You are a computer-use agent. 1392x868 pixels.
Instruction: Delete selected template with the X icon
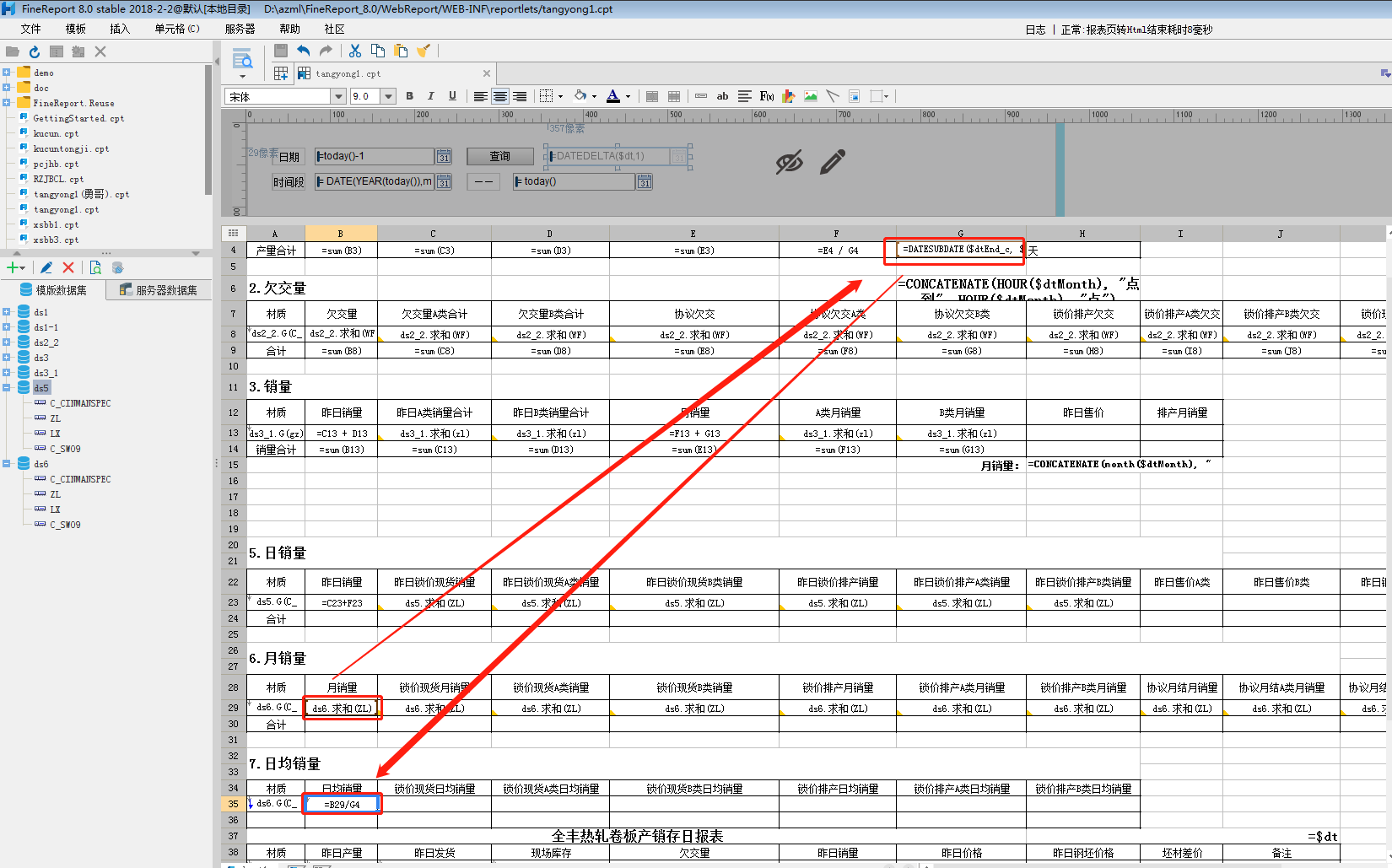click(100, 51)
